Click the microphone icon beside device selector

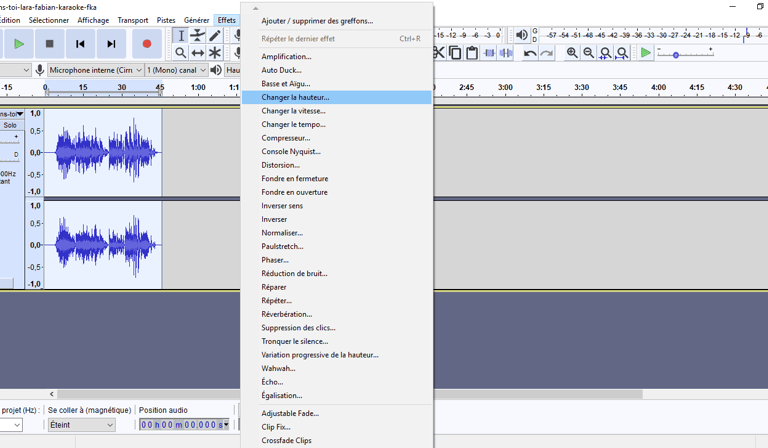tap(40, 70)
